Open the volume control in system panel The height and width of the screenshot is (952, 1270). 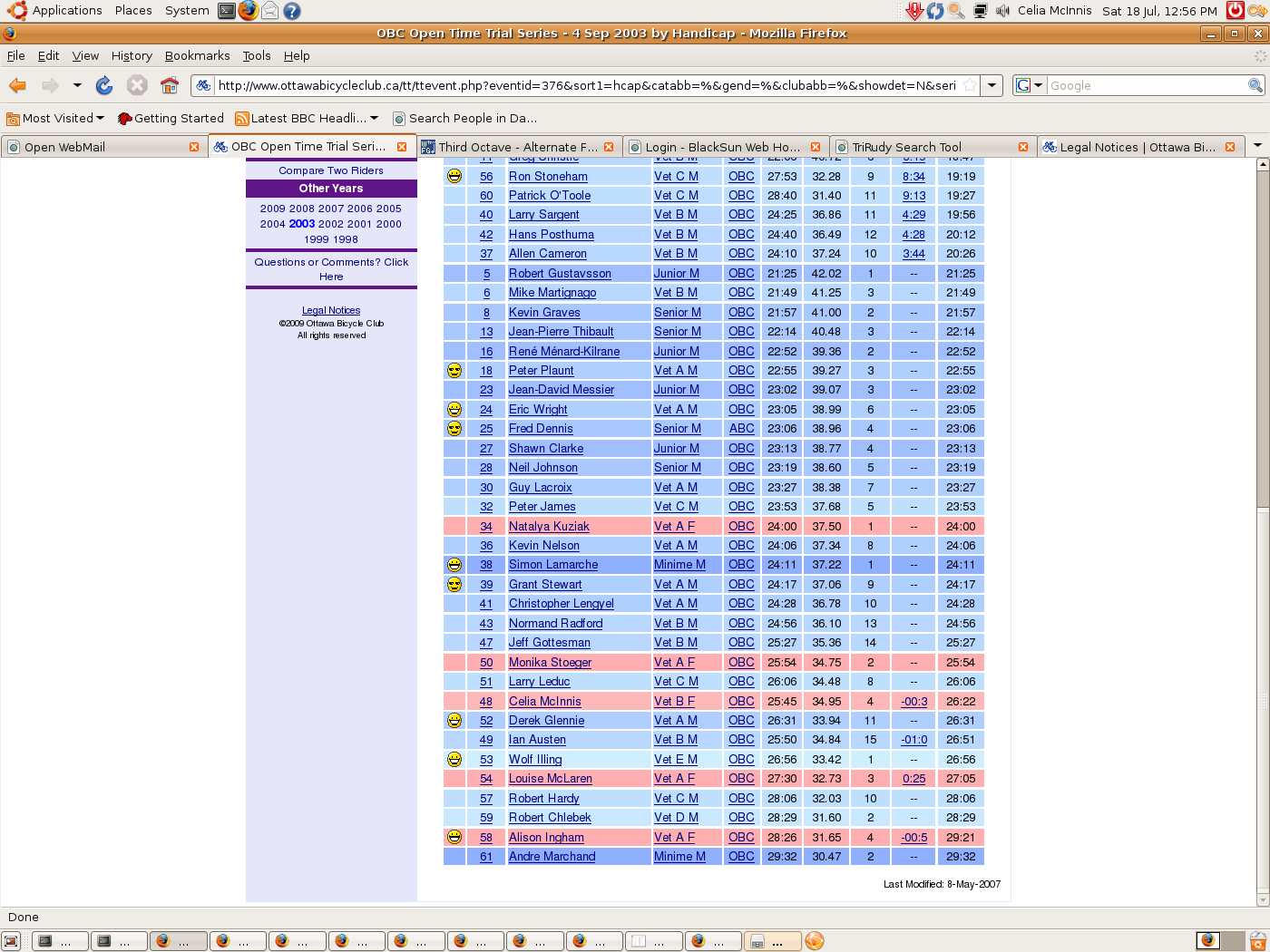point(1002,11)
